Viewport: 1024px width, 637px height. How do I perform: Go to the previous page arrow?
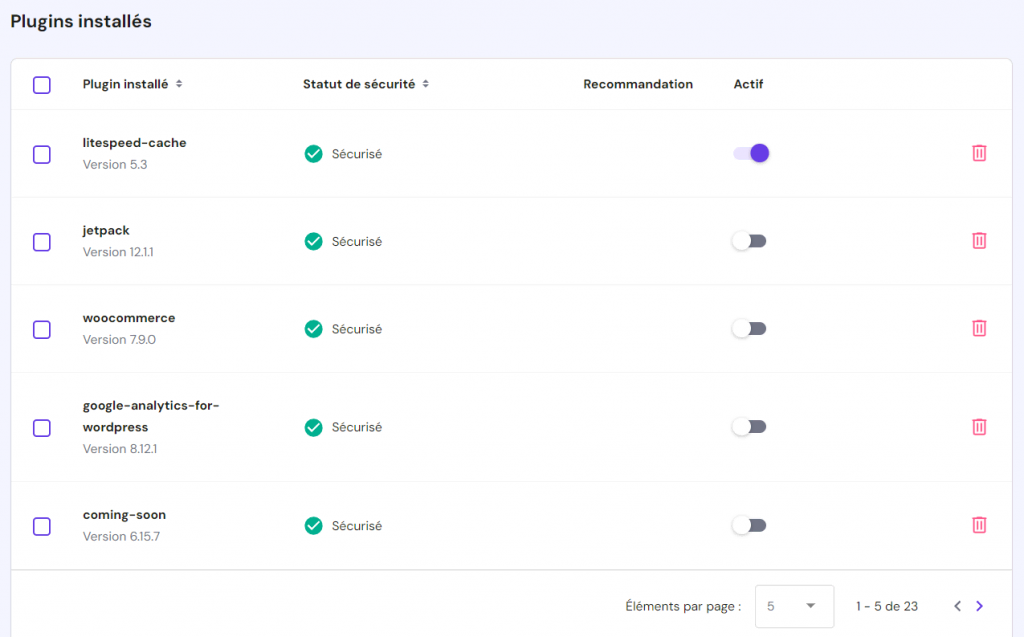pyautogui.click(x=957, y=606)
